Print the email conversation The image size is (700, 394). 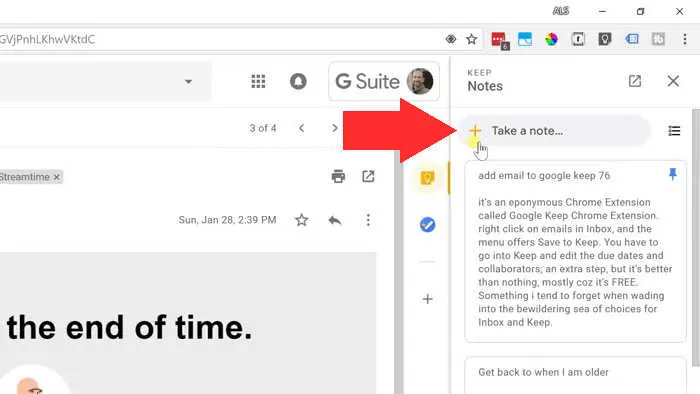pos(338,177)
